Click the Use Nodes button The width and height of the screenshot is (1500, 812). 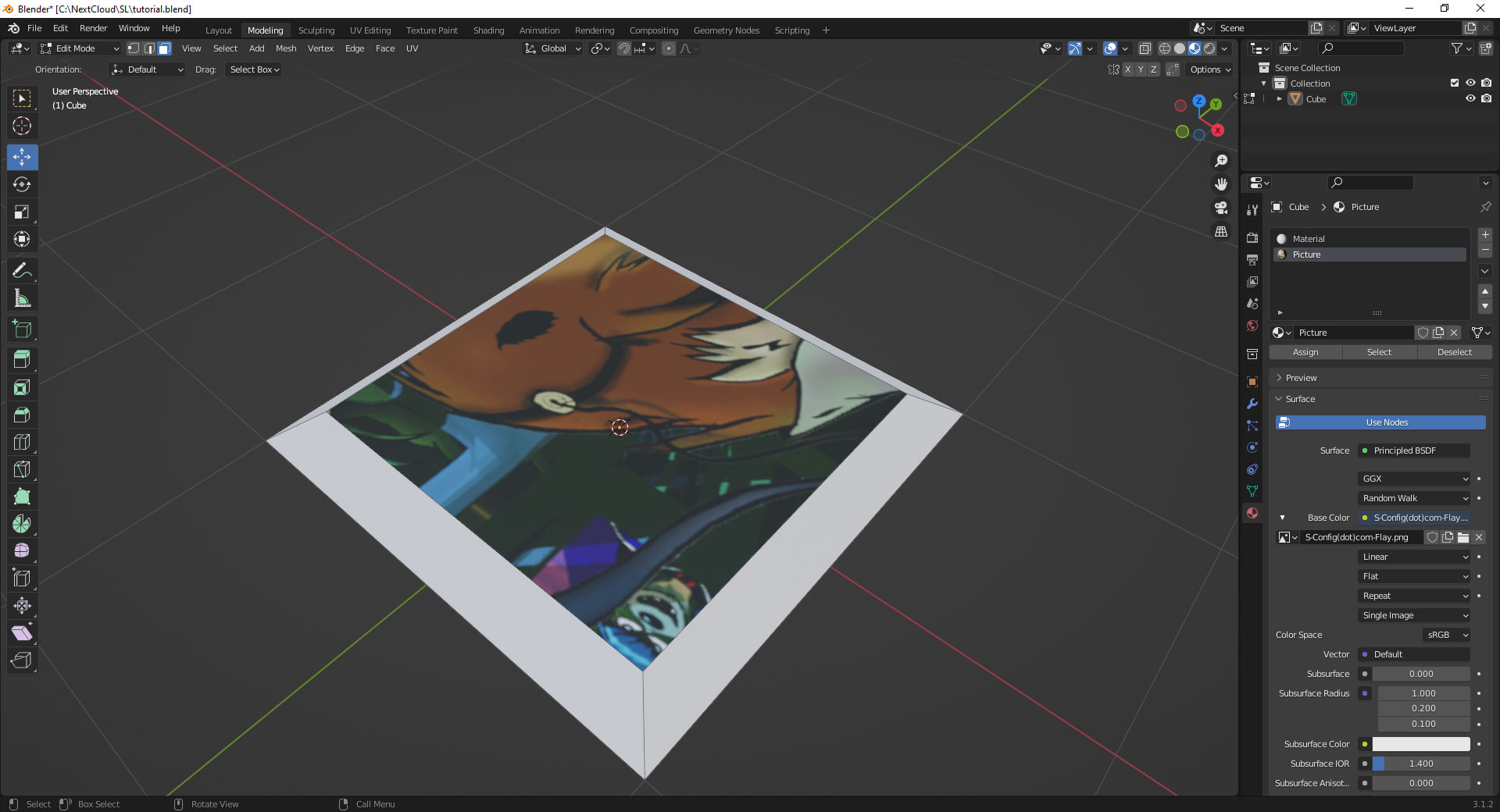[x=1380, y=422]
